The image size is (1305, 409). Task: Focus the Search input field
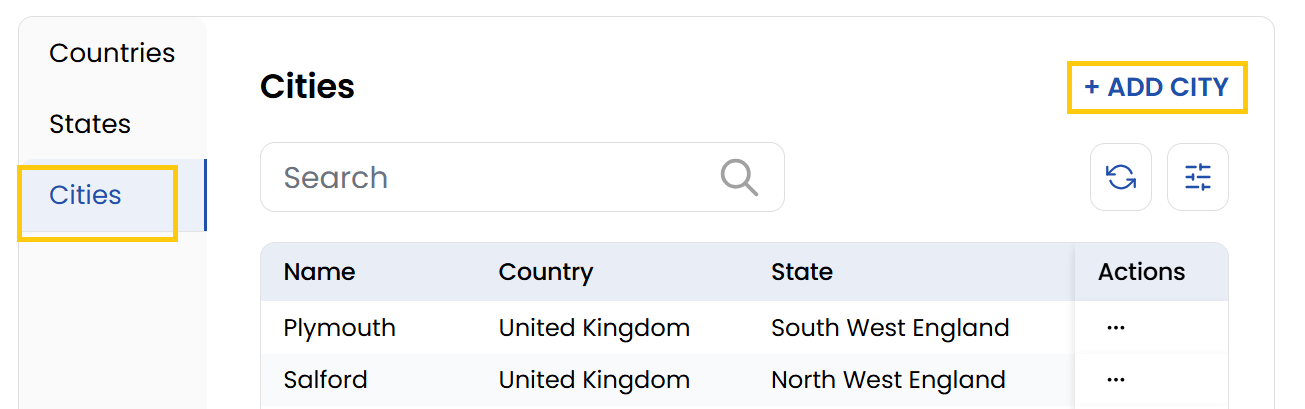tap(490, 178)
